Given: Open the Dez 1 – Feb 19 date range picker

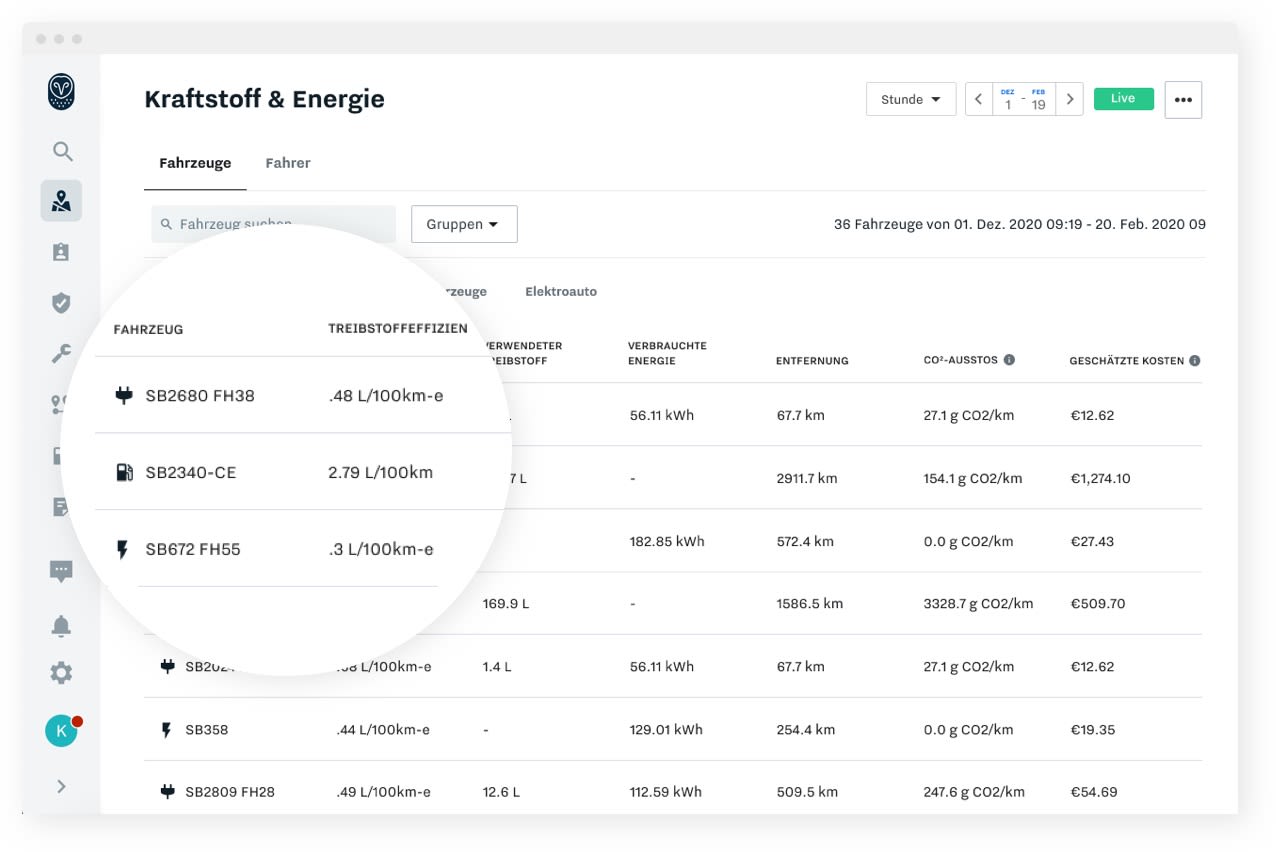Looking at the screenshot, I should tap(1024, 99).
